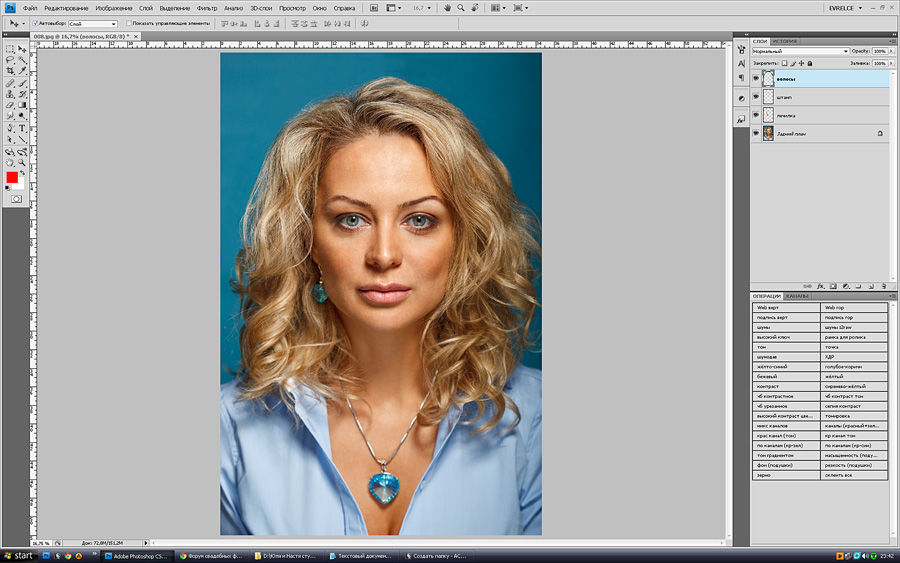
Task: Hide the Задний план layer
Action: coord(755,133)
